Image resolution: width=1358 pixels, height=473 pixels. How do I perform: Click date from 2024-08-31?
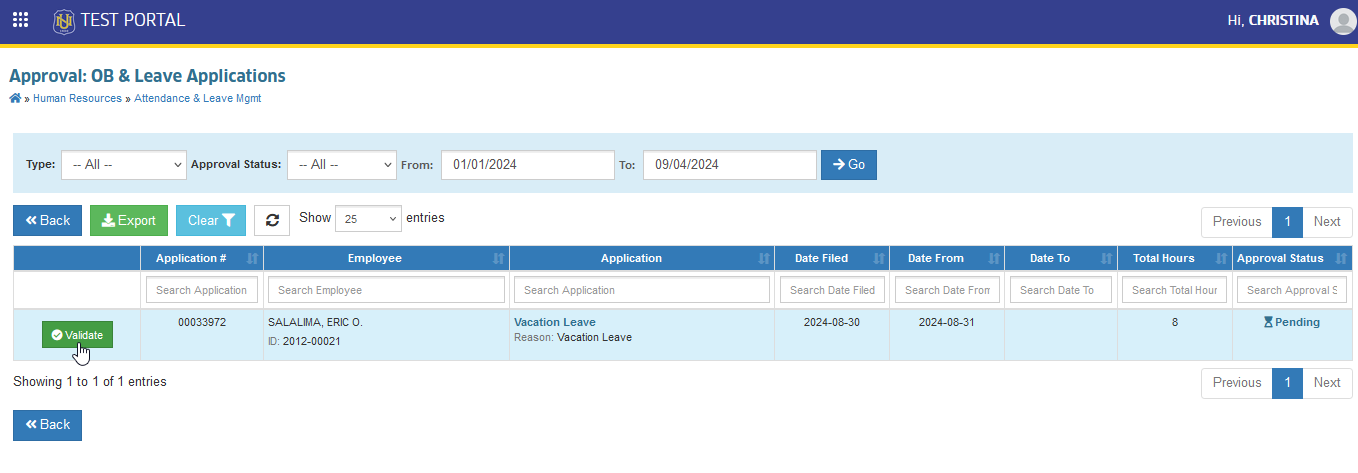[947, 322]
